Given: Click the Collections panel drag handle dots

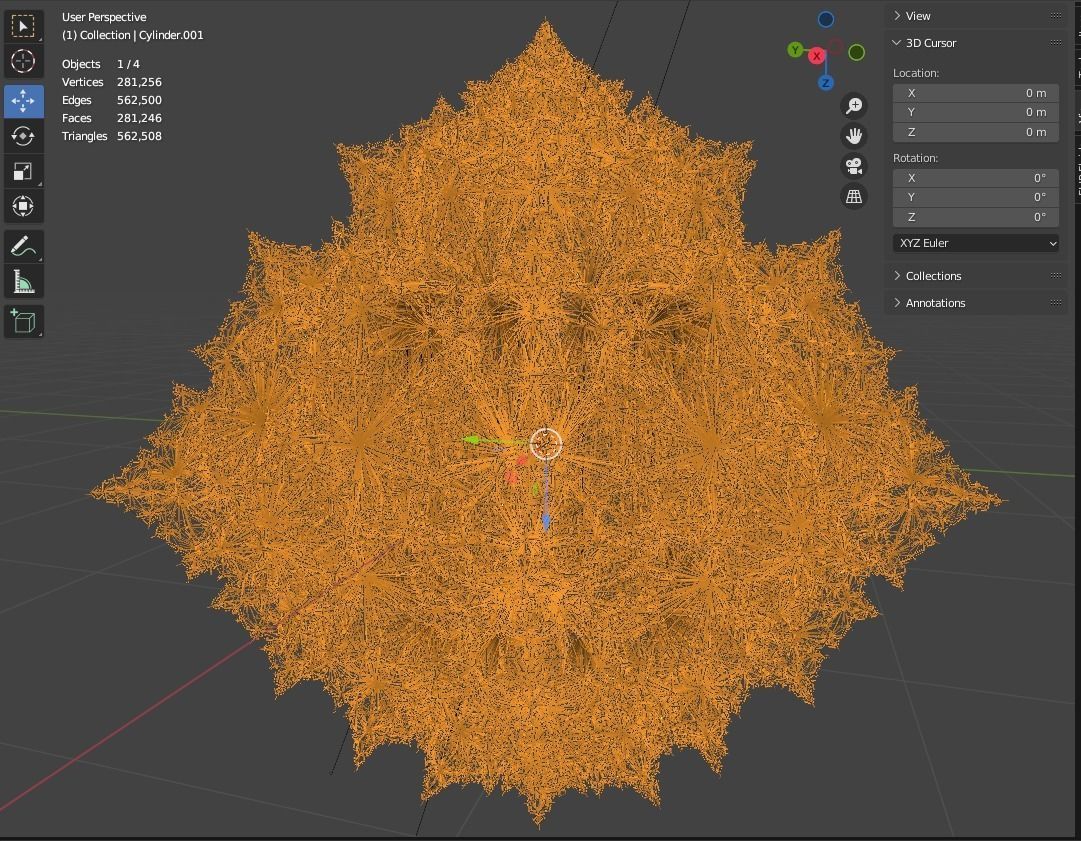Looking at the screenshot, I should pyautogui.click(x=1056, y=275).
